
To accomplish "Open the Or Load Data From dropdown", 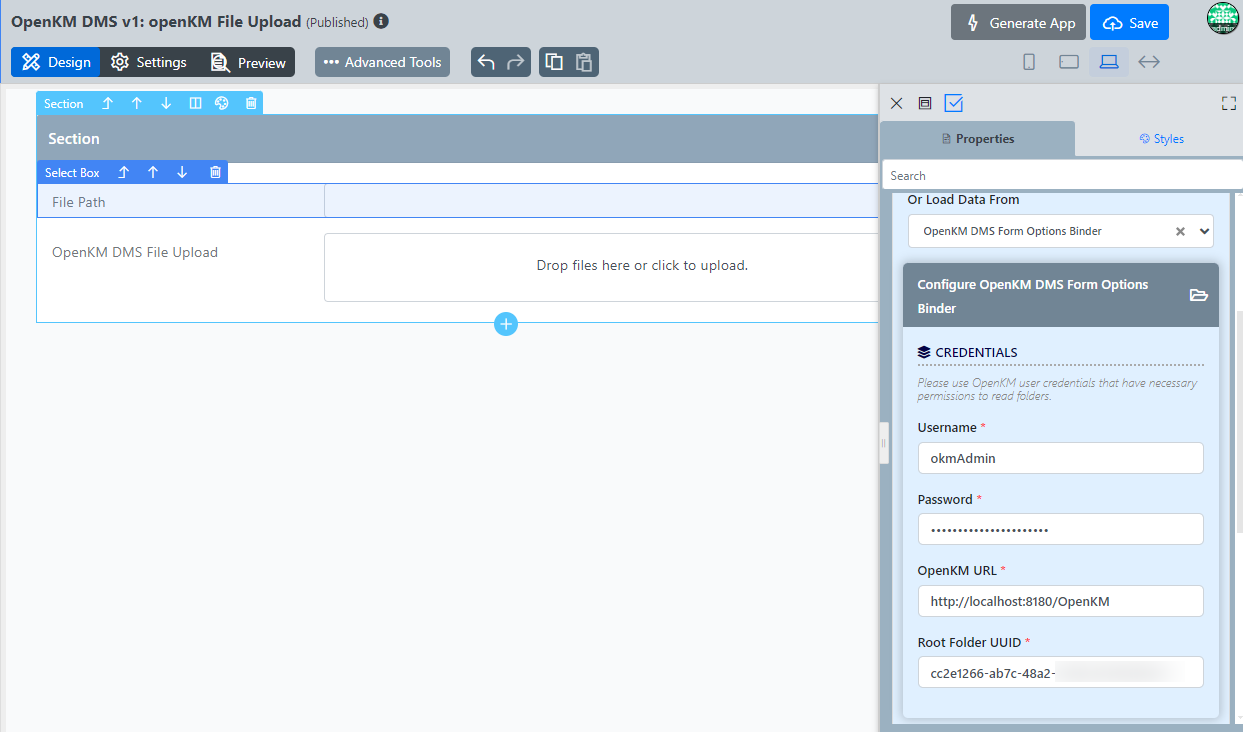I will click(x=1203, y=231).
